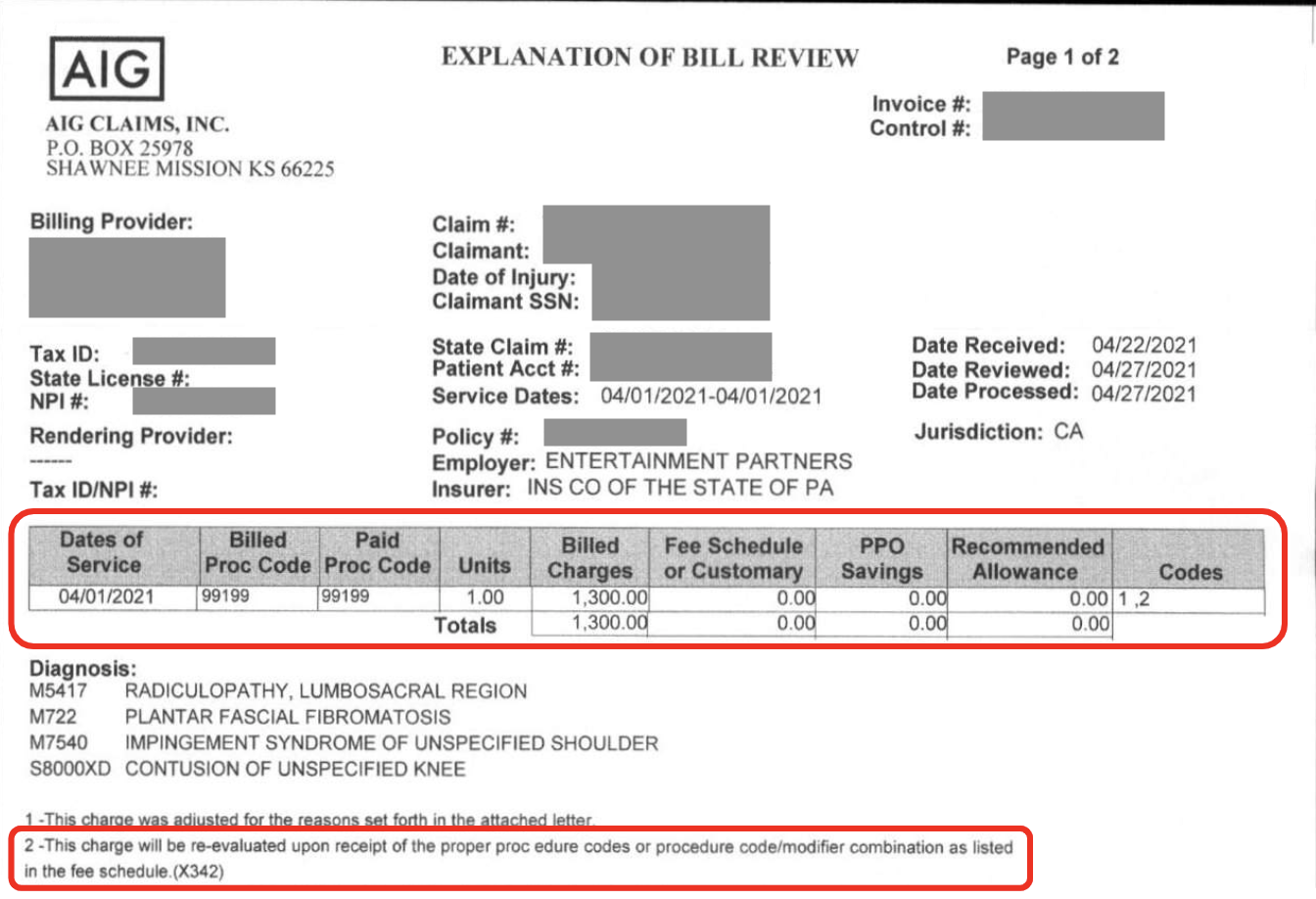Click diagnosis code 'M5417'
The height and width of the screenshot is (899, 1316).
click(x=58, y=691)
